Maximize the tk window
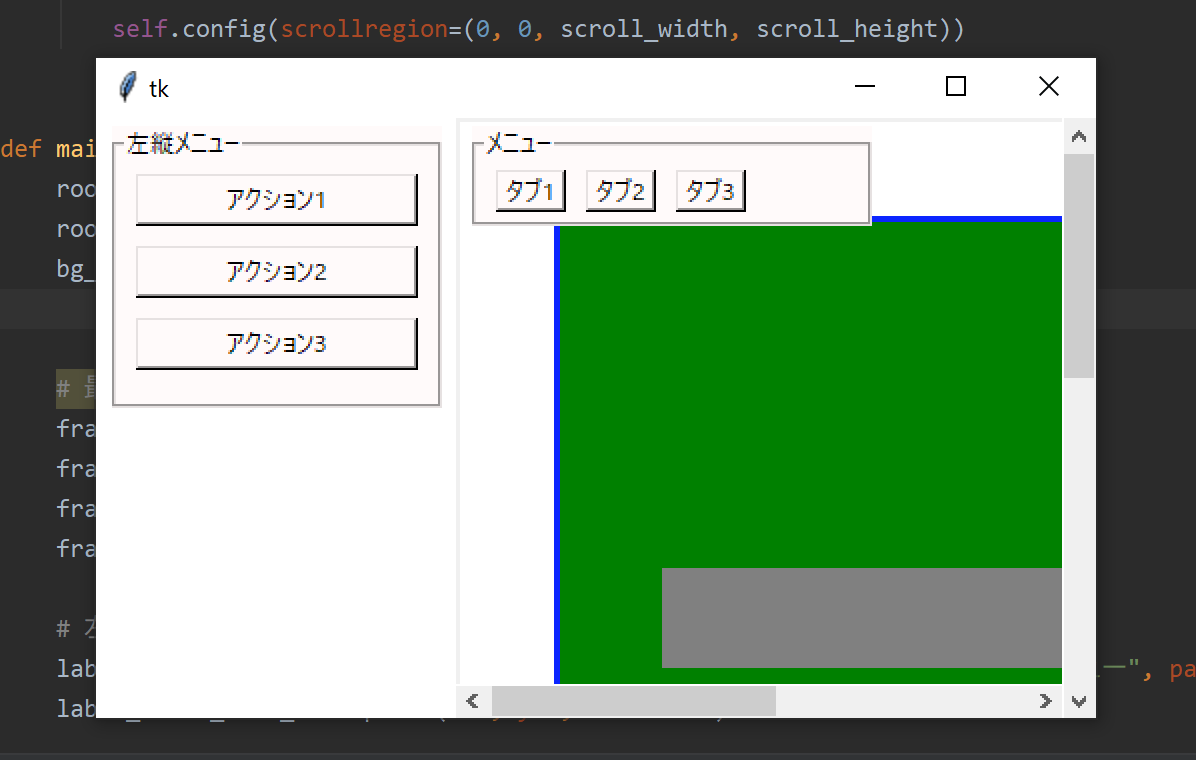1196x760 pixels. pos(956,86)
